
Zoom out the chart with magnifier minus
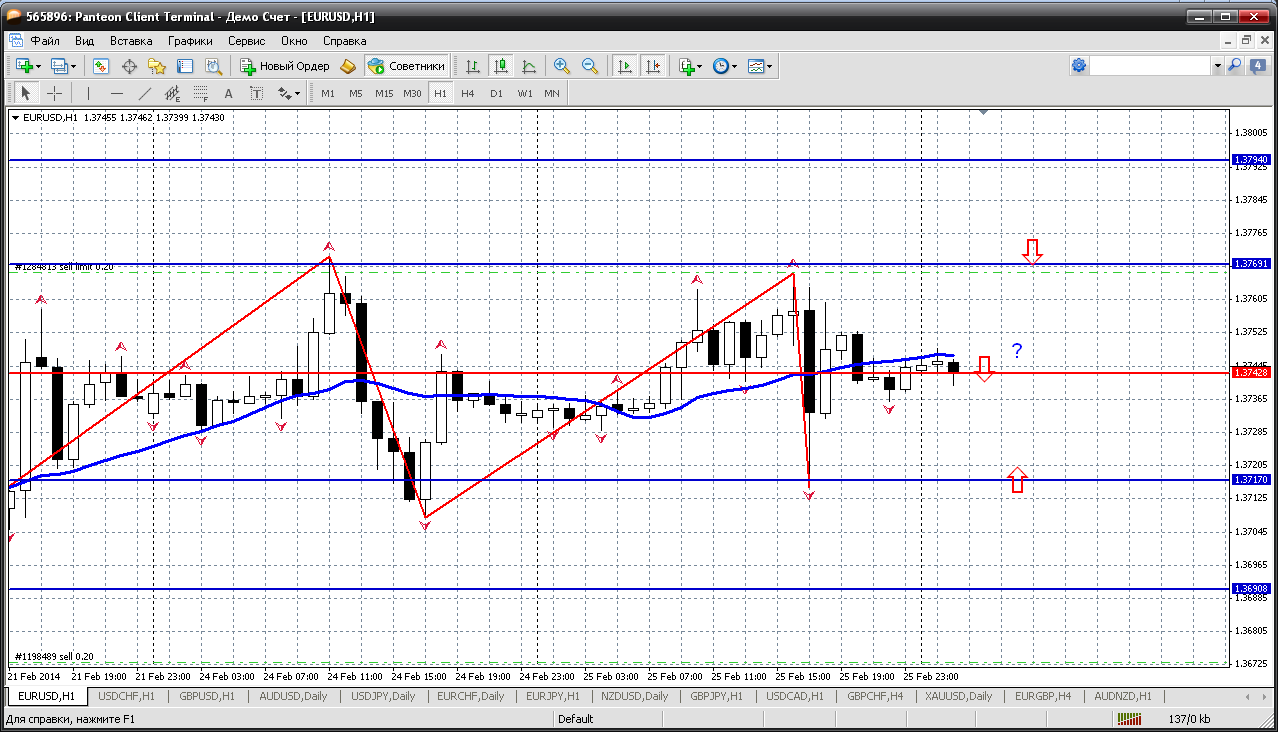click(590, 66)
